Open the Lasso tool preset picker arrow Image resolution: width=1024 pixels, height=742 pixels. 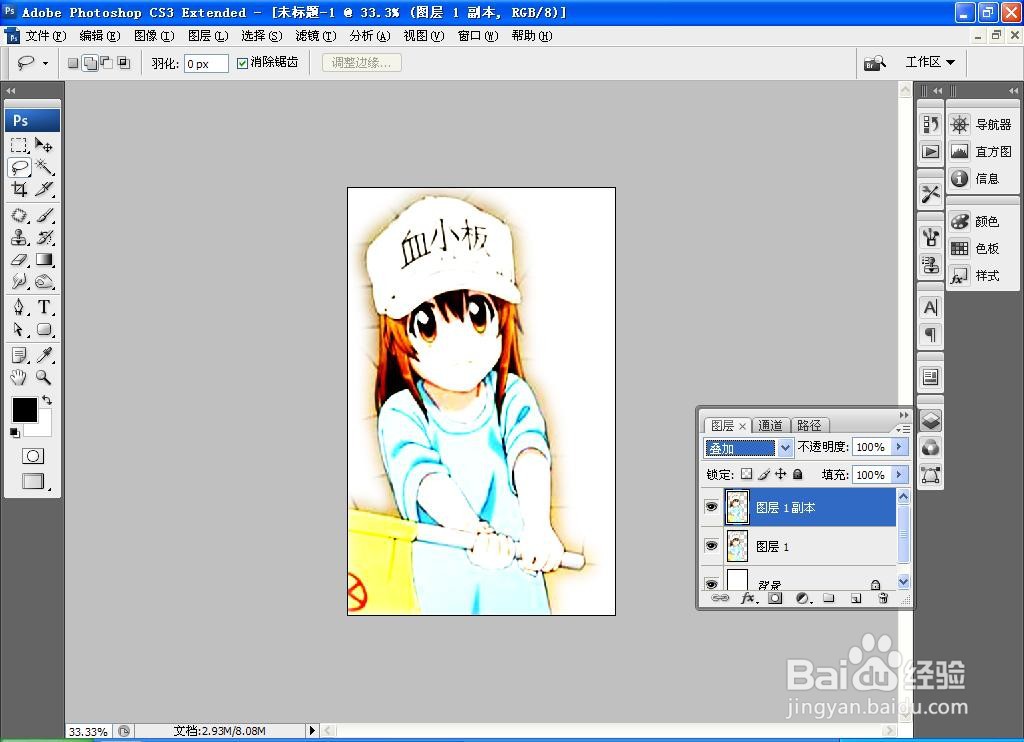coord(45,63)
